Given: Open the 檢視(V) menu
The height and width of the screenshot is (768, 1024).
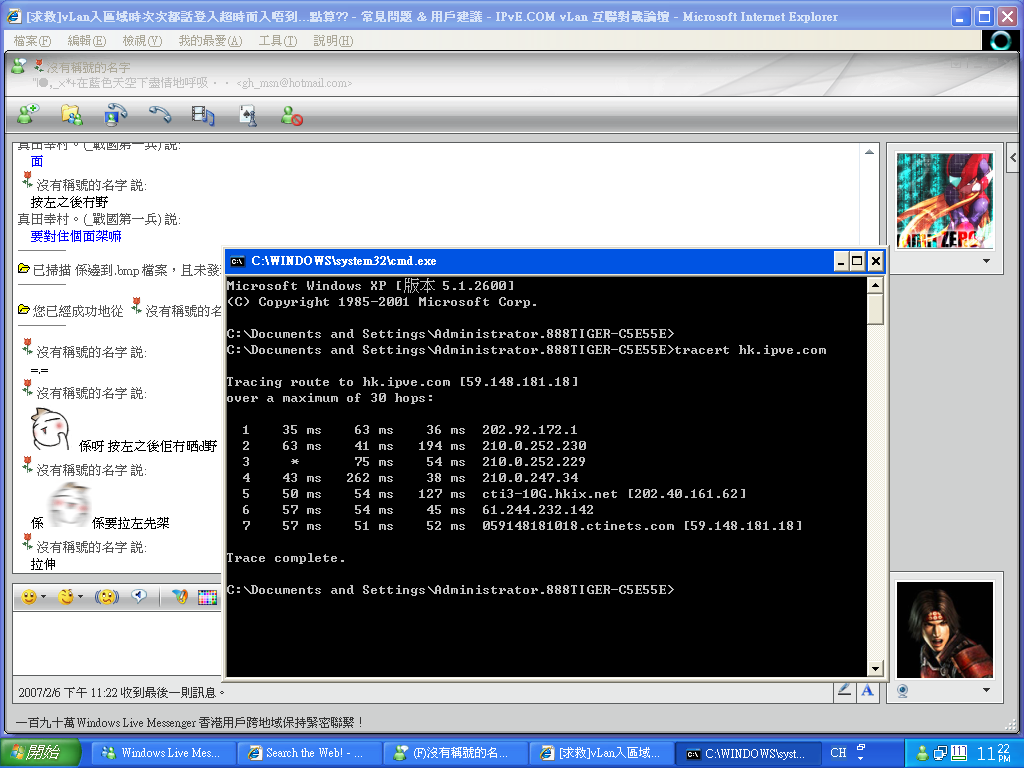Looking at the screenshot, I should [x=142, y=40].
